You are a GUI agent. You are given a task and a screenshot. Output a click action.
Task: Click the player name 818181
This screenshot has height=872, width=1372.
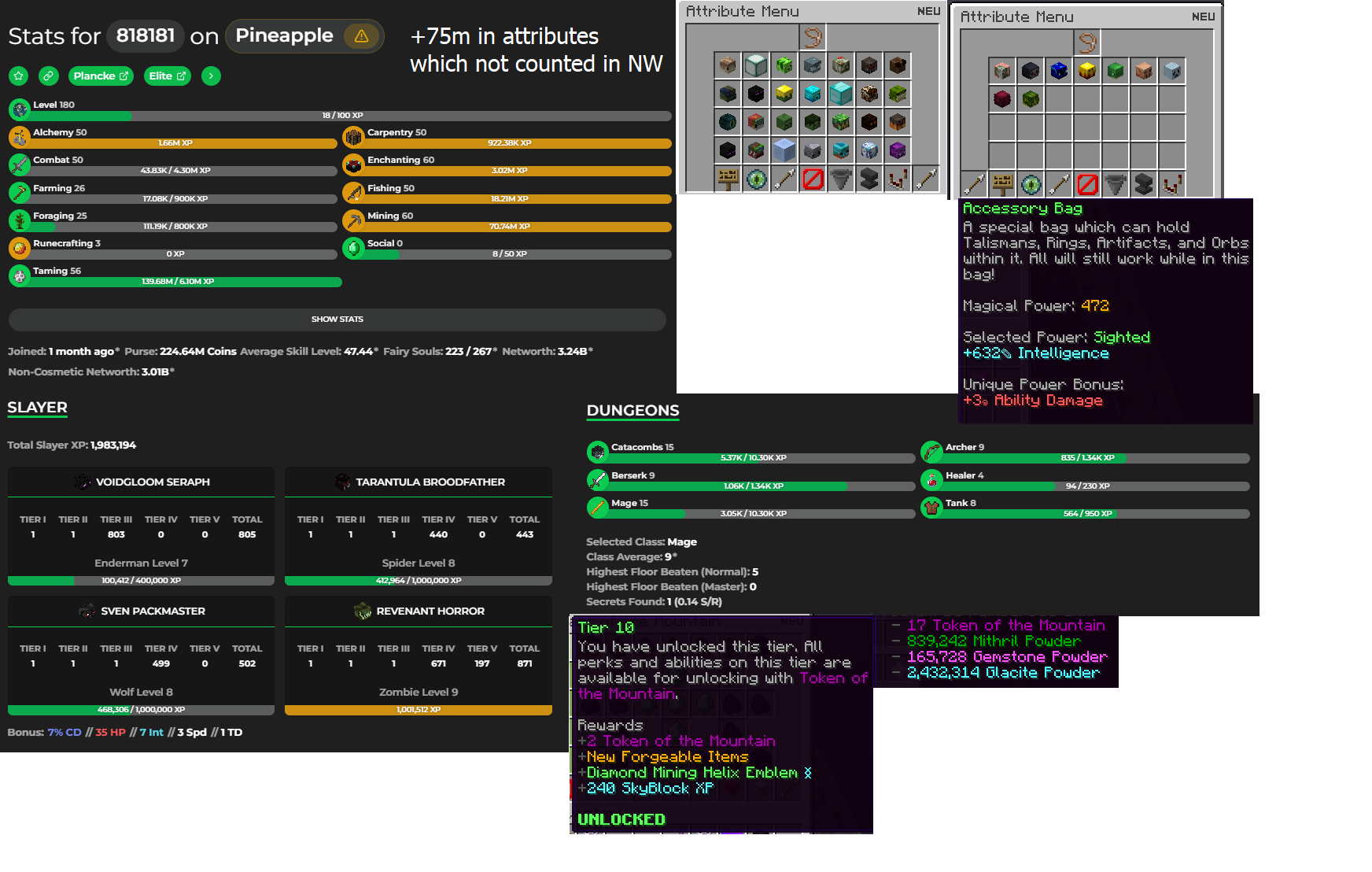(146, 35)
